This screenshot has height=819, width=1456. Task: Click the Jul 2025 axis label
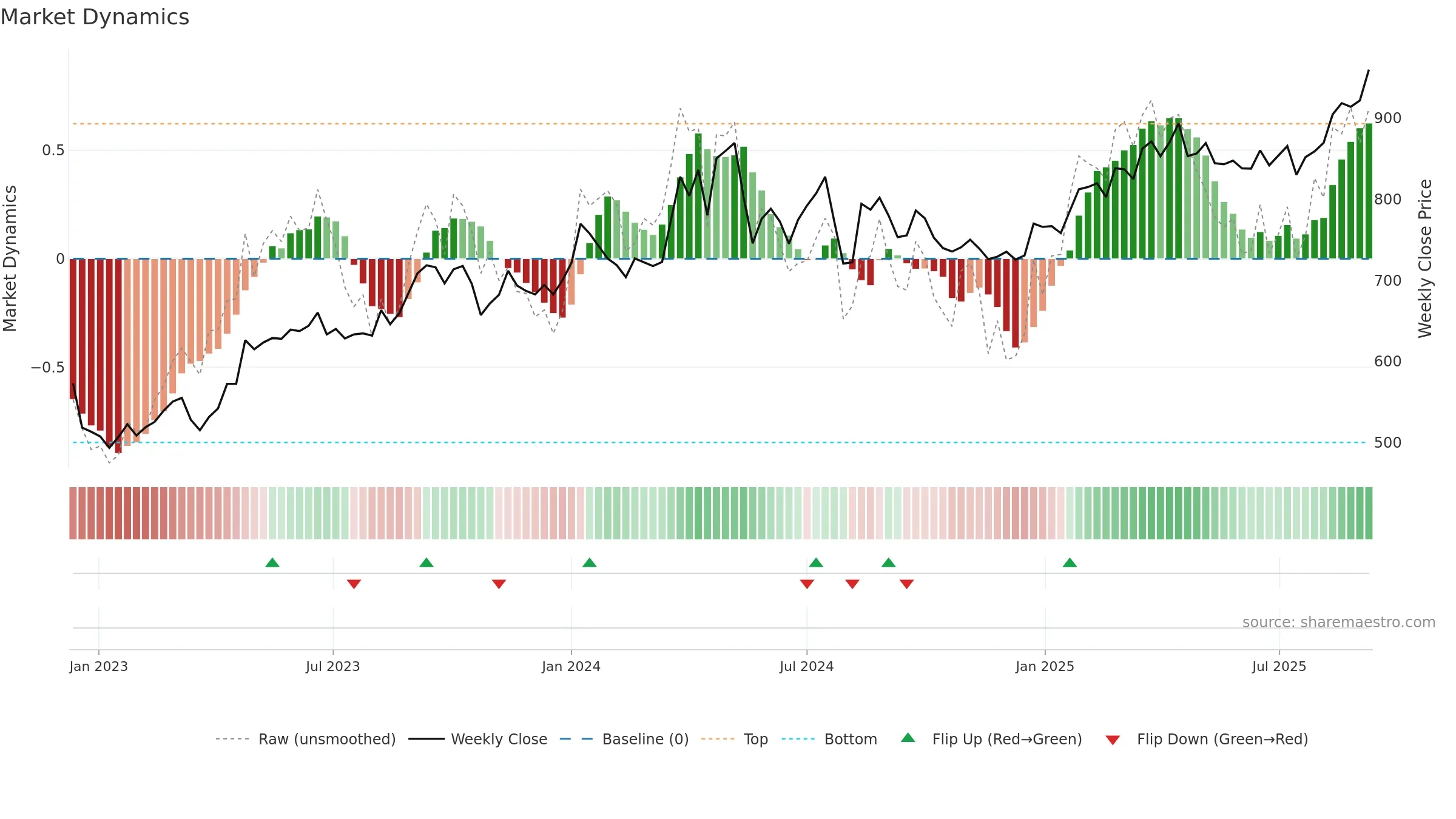click(1279, 666)
